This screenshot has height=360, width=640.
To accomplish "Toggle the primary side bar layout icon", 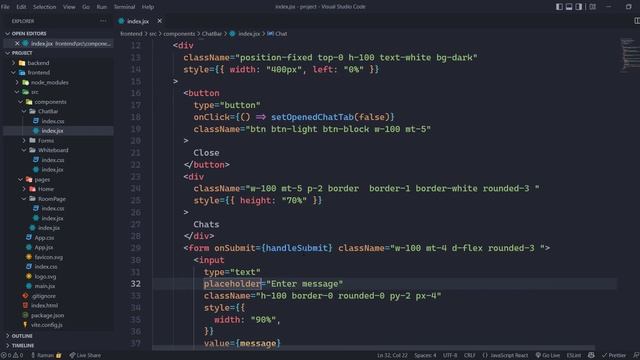I will click(559, 7).
